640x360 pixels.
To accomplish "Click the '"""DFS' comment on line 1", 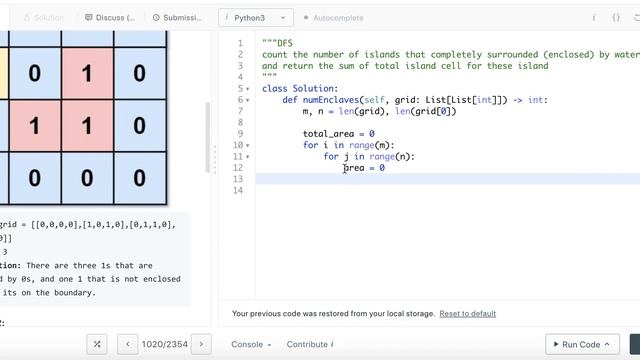I will pyautogui.click(x=277, y=43).
